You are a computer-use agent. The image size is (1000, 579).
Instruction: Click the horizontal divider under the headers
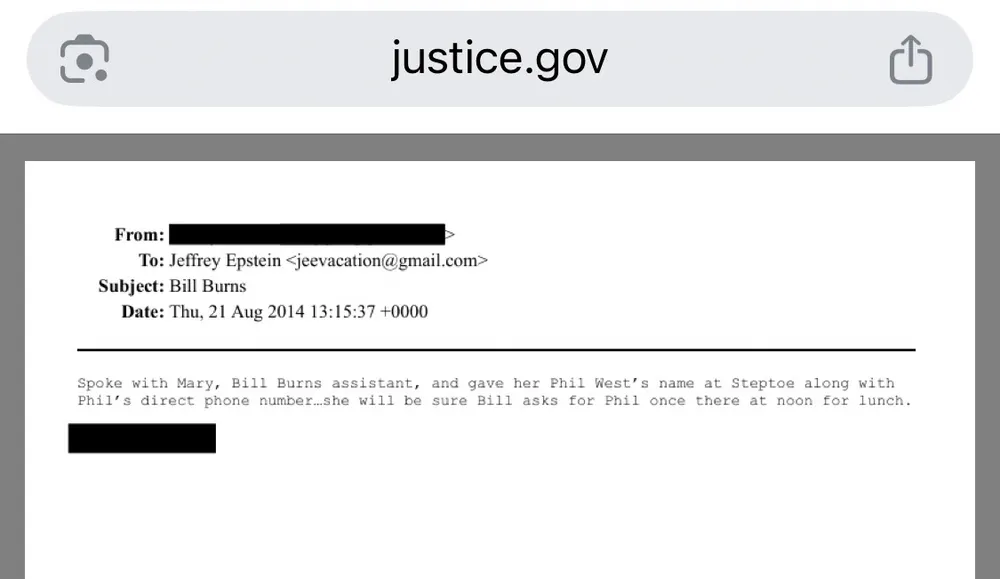[496, 350]
